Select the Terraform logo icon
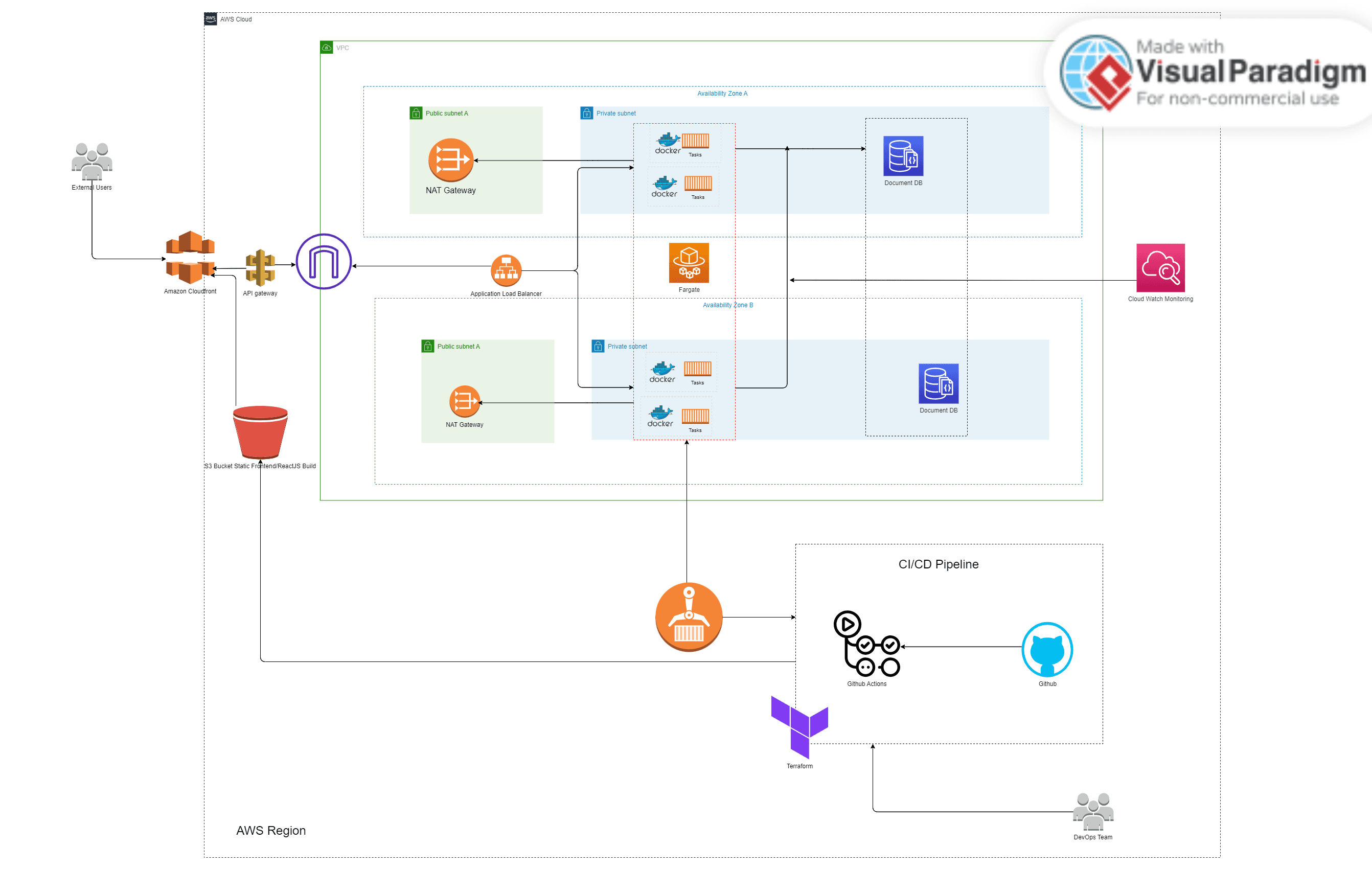Image resolution: width=1372 pixels, height=869 pixels. (799, 726)
